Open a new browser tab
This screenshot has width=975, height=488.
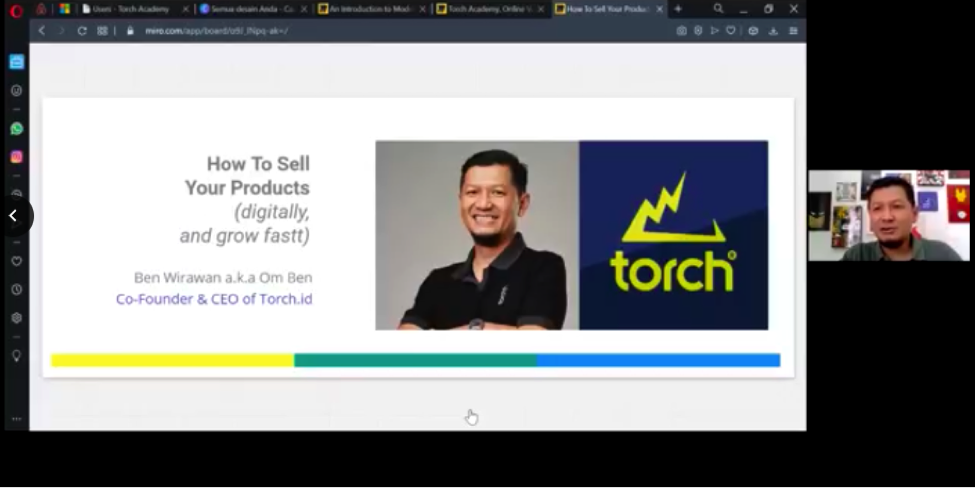point(678,9)
